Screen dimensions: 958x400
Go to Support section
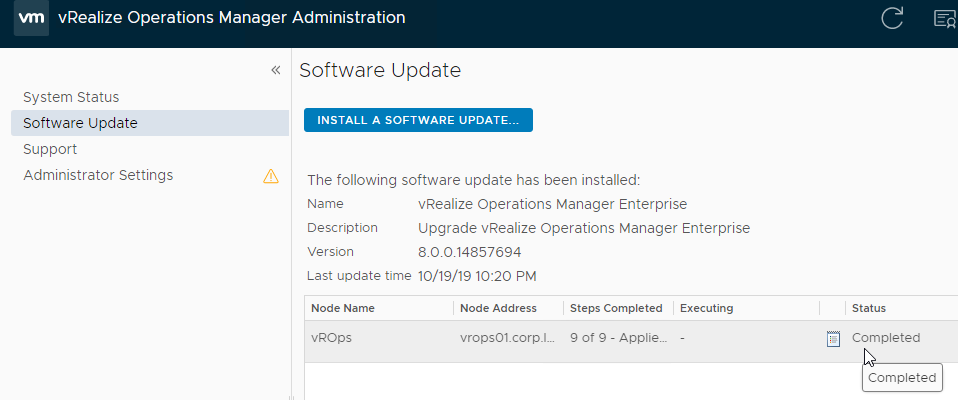[x=50, y=149]
